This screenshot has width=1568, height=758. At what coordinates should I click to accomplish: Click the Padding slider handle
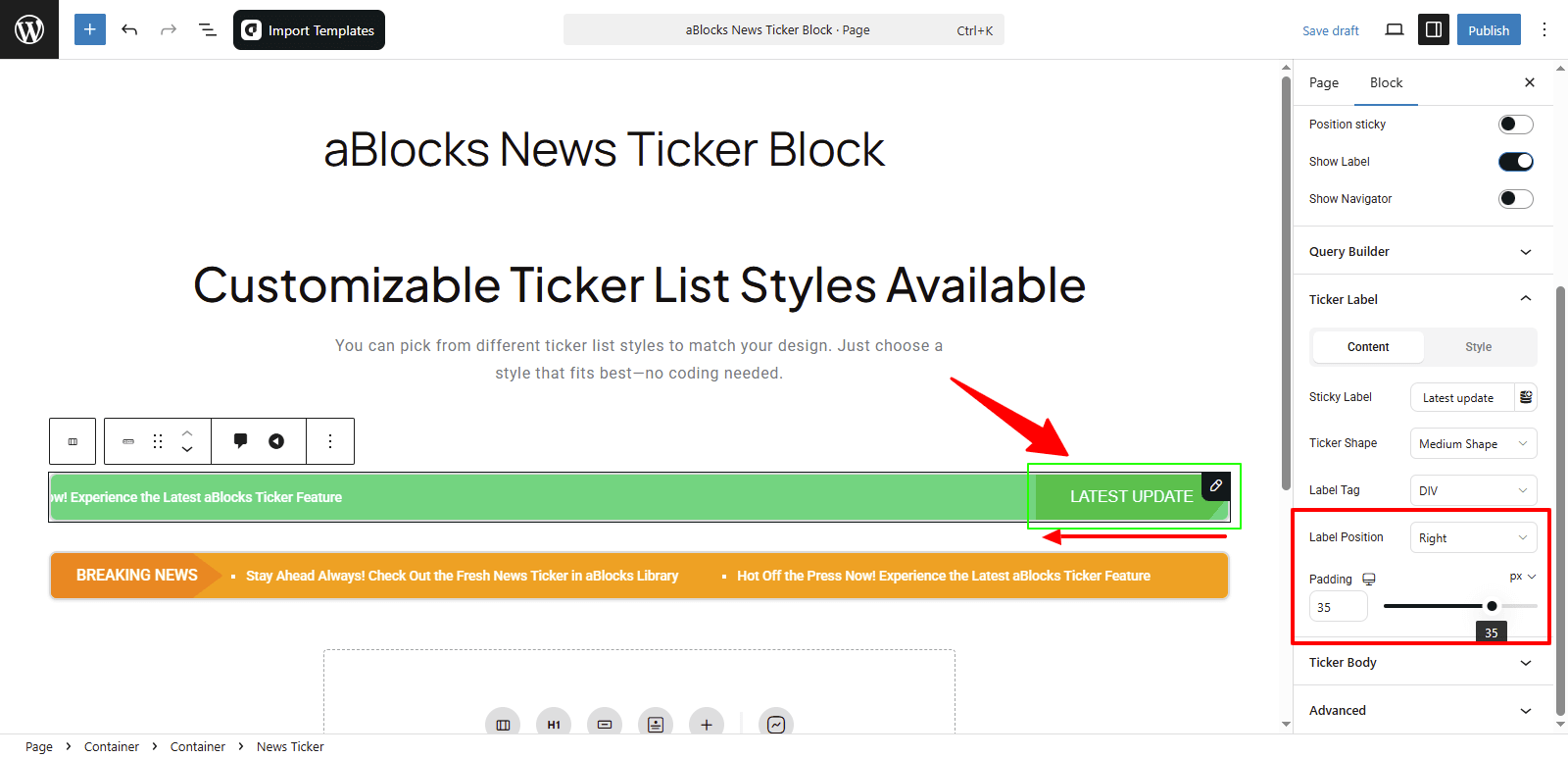point(1492,606)
